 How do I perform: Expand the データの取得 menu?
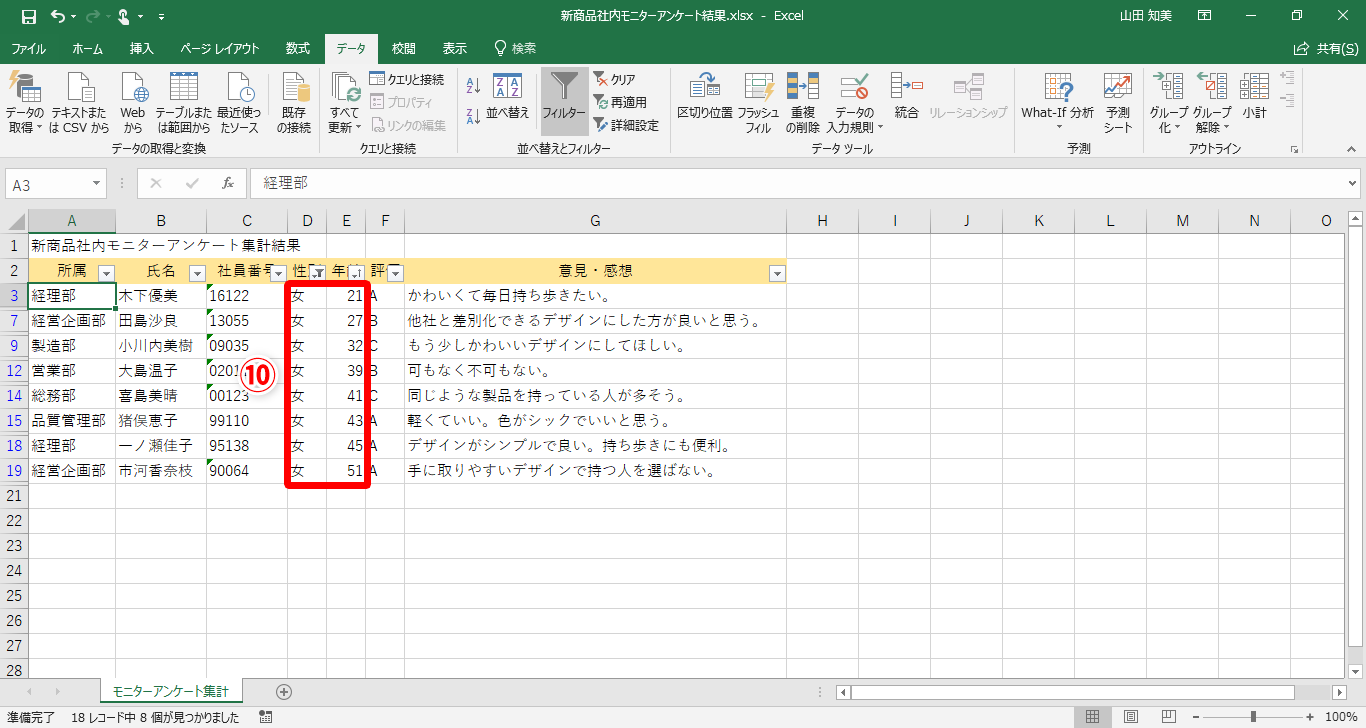coord(25,103)
